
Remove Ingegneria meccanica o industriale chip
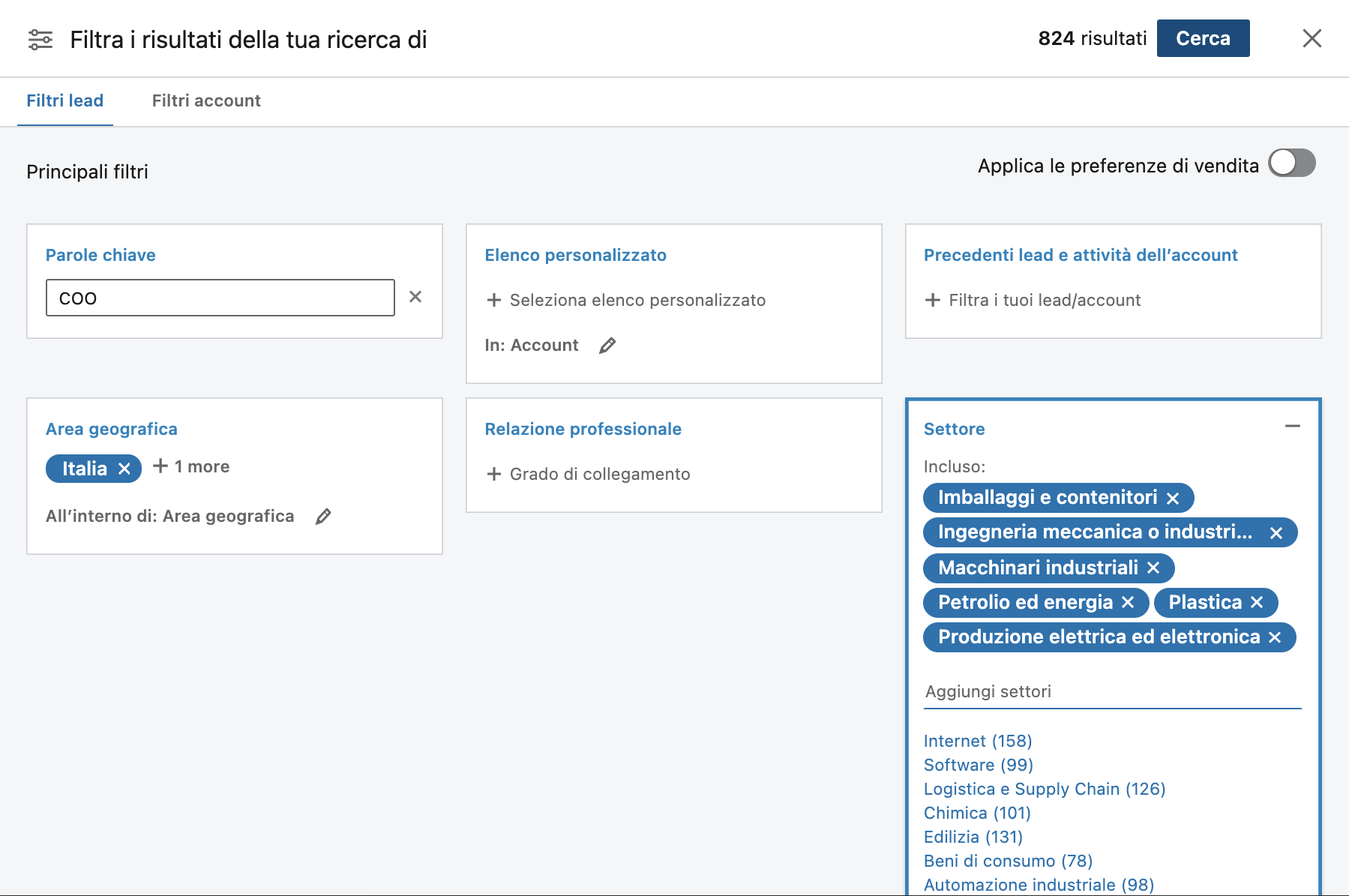(1276, 532)
